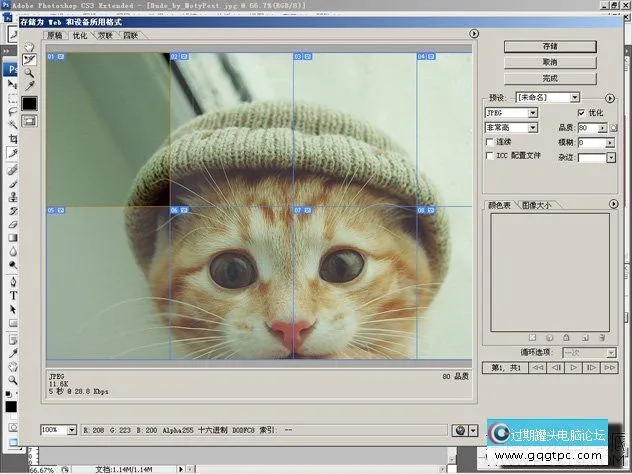Select the Dodge tool
Image resolution: width=632 pixels, height=474 pixels.
[12, 265]
